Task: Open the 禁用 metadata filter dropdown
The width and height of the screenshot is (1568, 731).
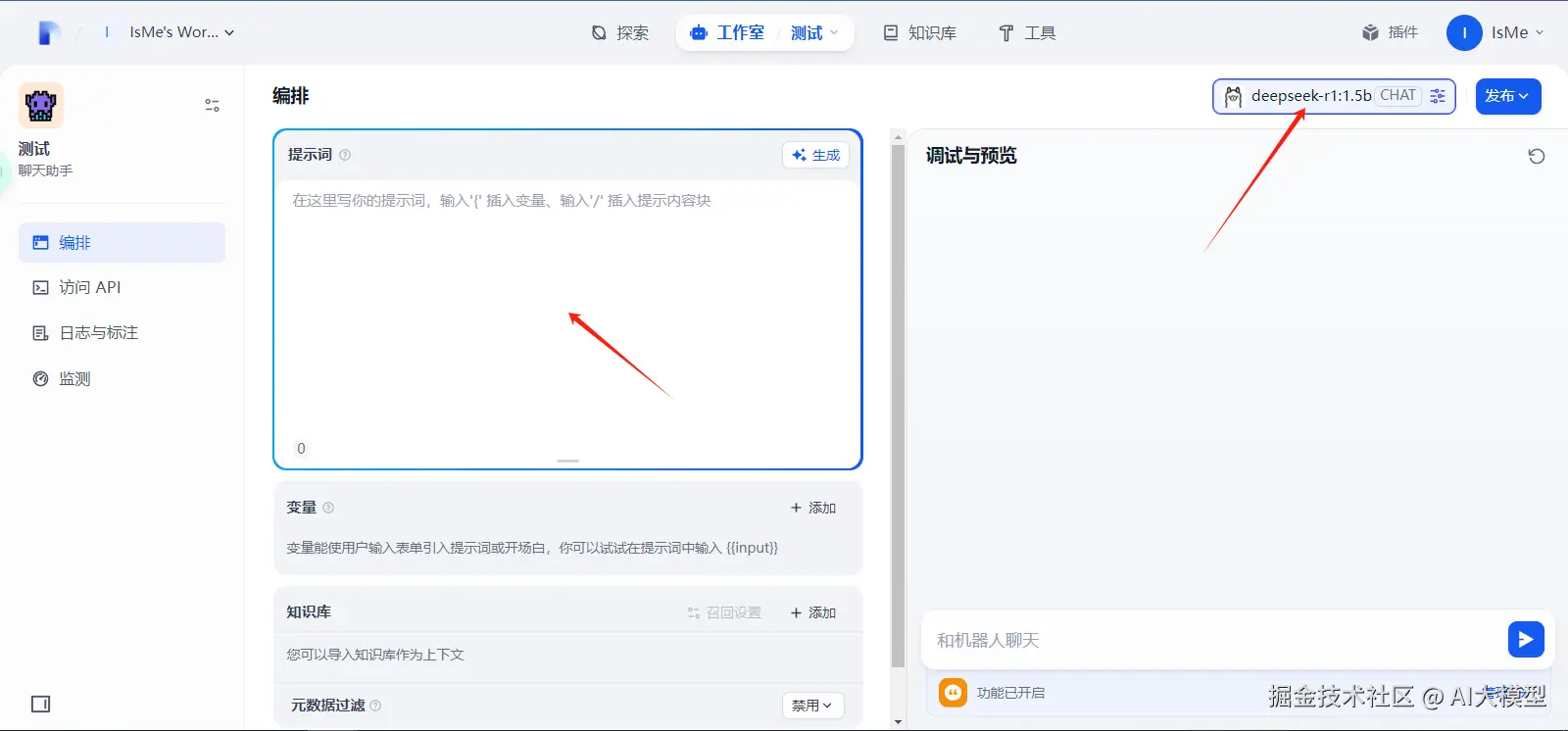Action: click(812, 706)
